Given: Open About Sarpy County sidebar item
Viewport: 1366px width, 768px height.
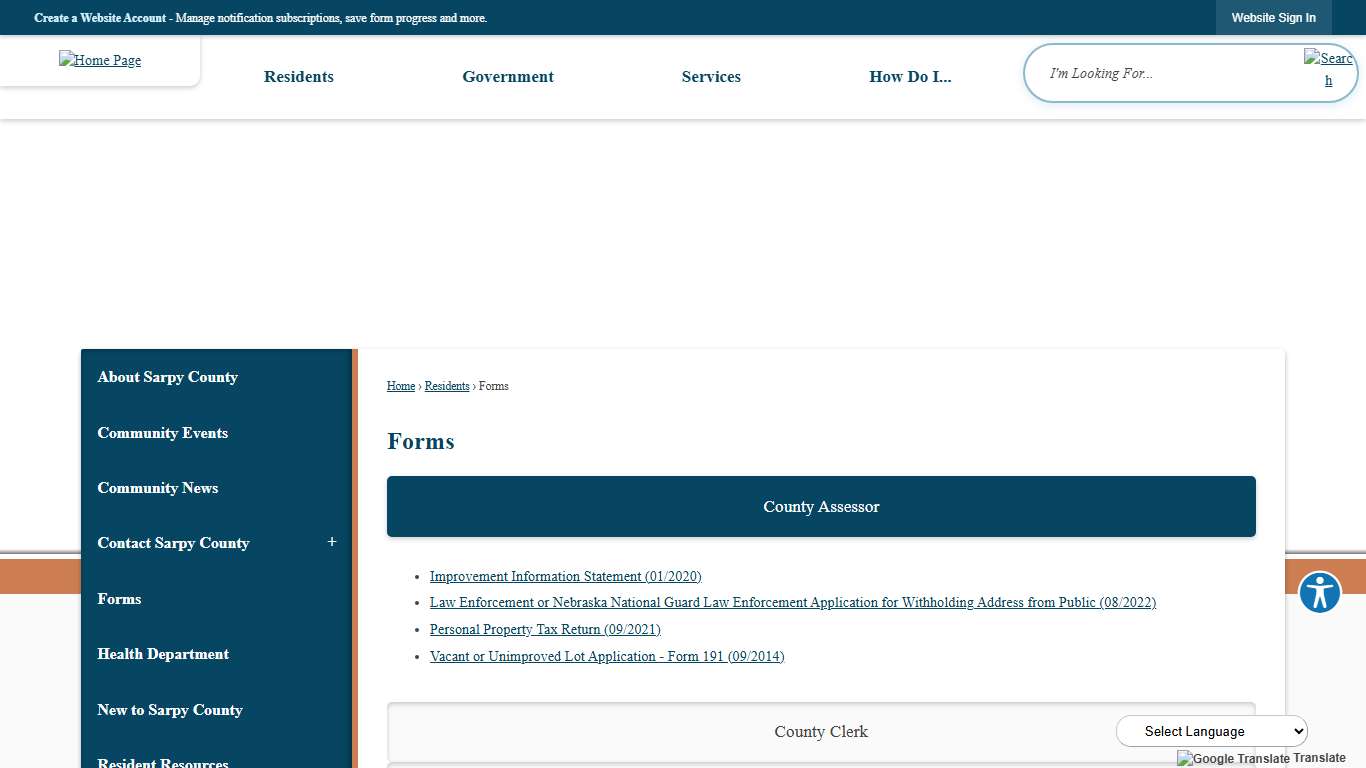Looking at the screenshot, I should [167, 377].
